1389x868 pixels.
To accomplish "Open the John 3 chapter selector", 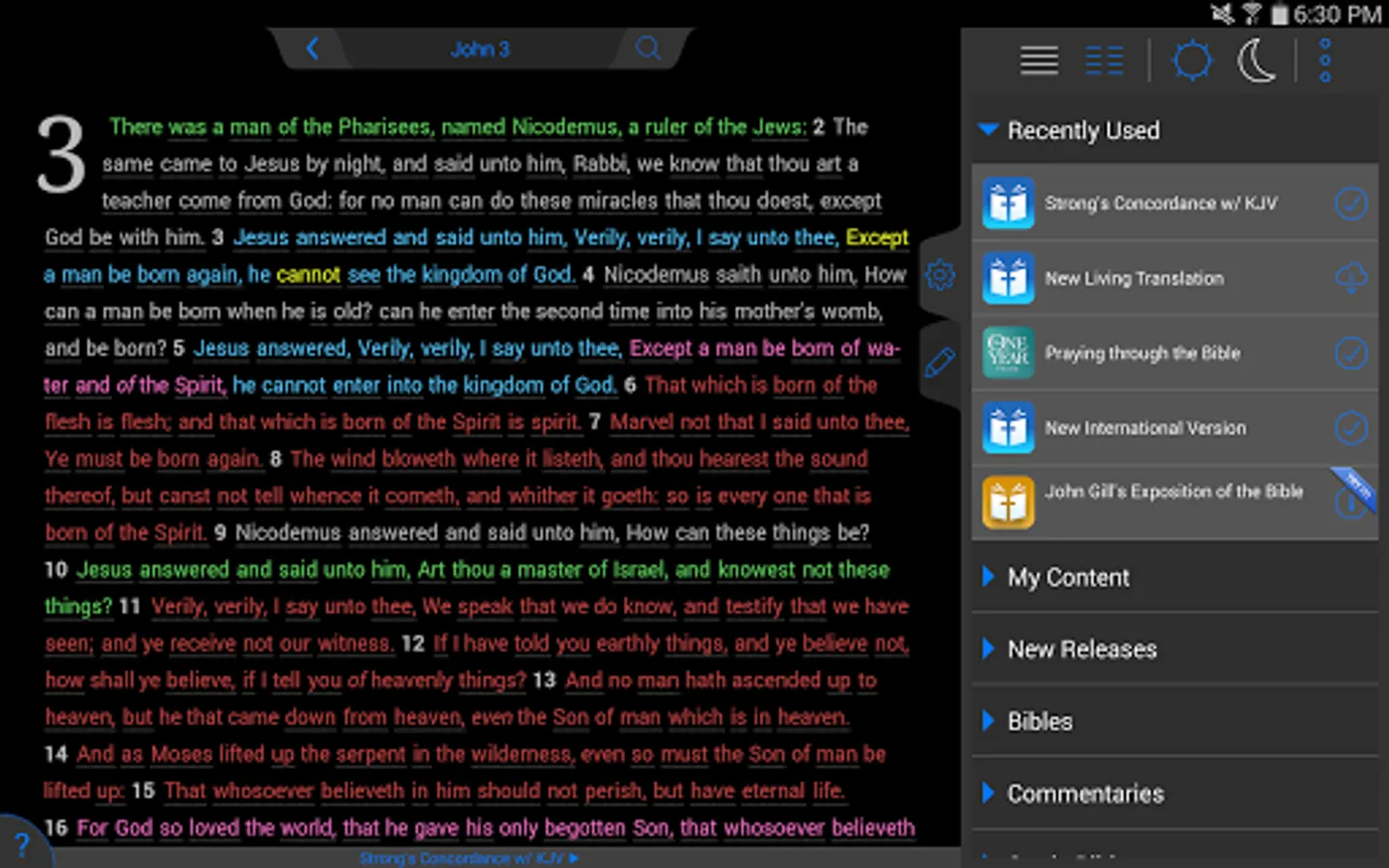I will [479, 49].
